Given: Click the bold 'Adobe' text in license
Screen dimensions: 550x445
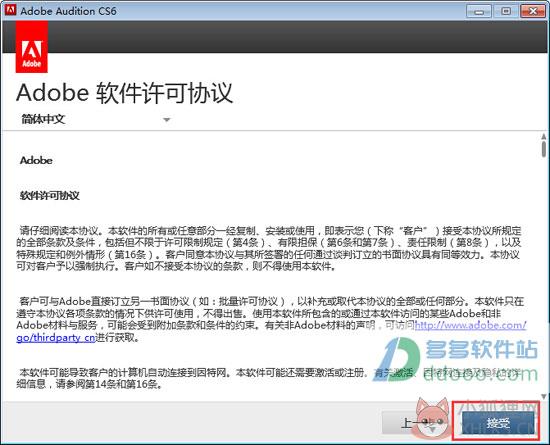Looking at the screenshot, I should tap(36, 161).
